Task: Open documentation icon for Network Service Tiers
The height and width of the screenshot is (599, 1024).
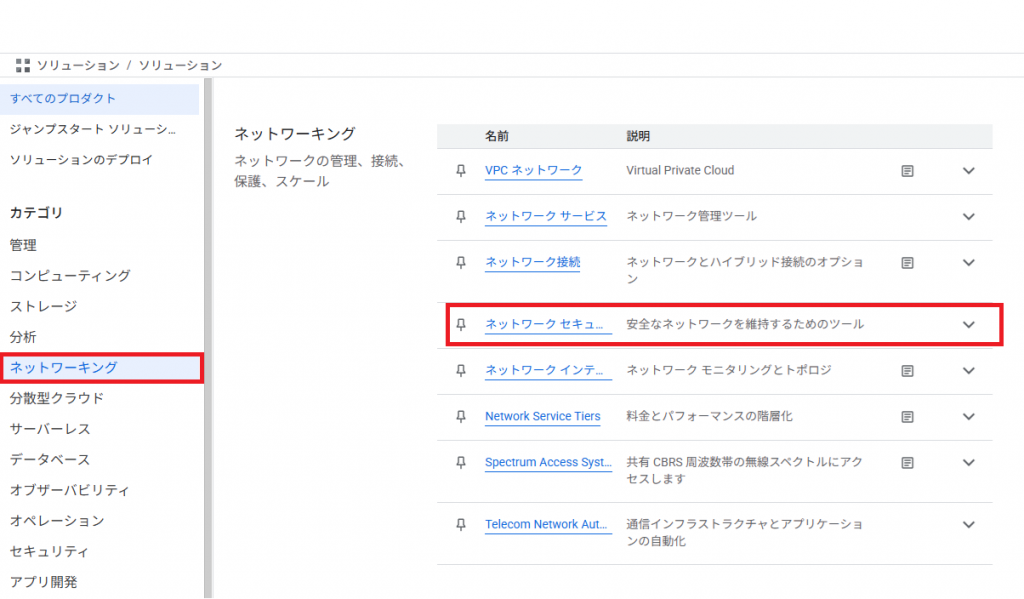Action: coord(907,417)
